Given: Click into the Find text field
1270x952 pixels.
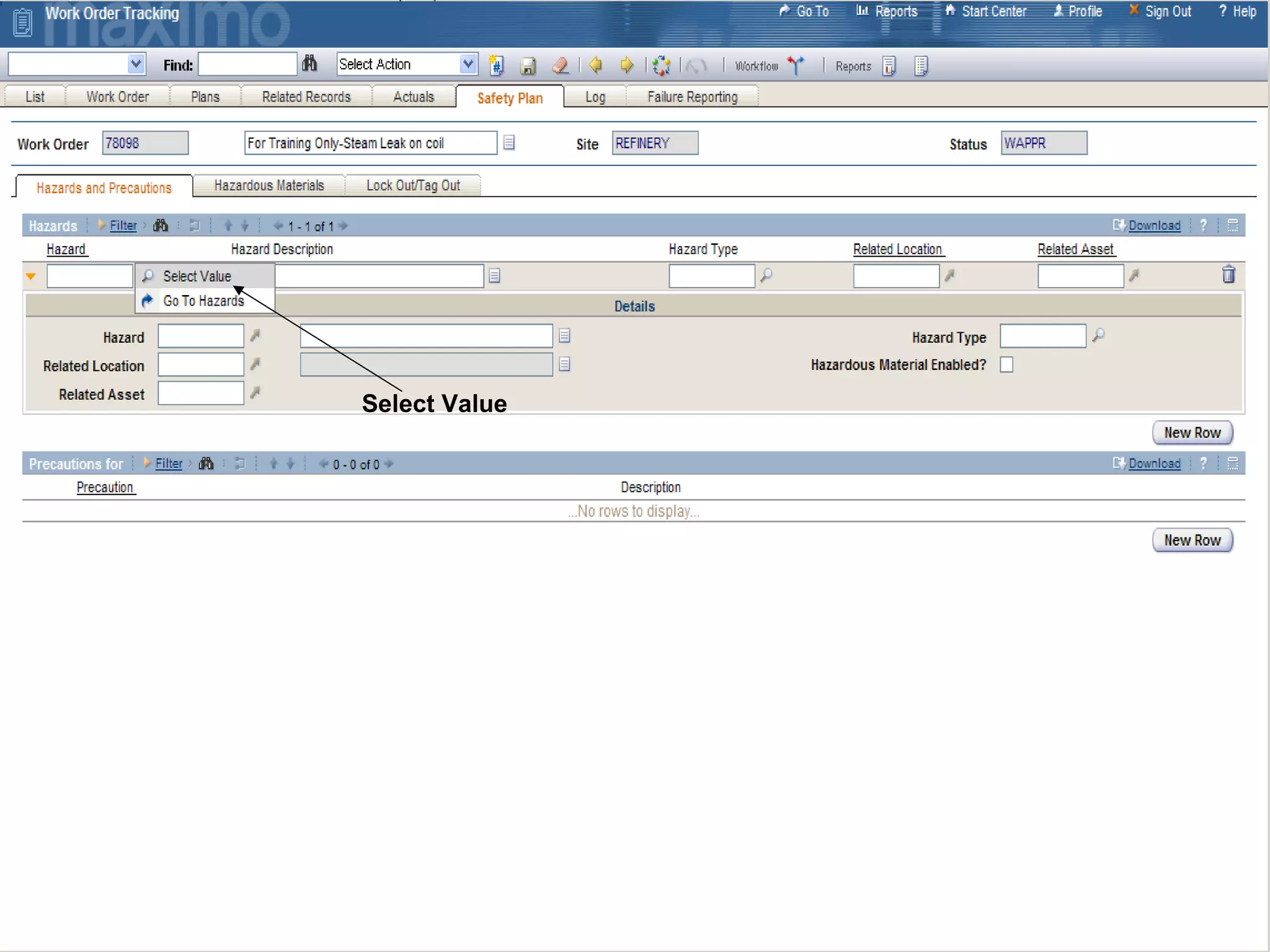Looking at the screenshot, I should pyautogui.click(x=247, y=64).
